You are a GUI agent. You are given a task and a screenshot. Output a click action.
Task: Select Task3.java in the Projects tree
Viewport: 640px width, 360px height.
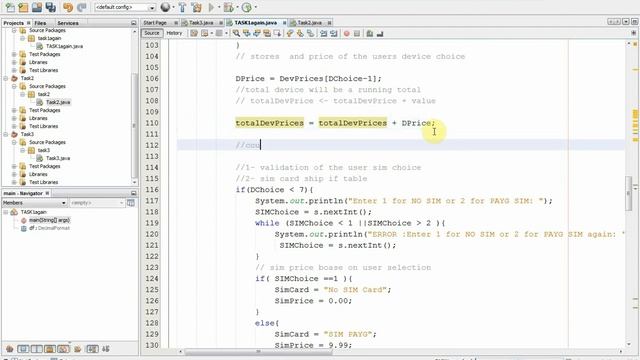coord(58,158)
